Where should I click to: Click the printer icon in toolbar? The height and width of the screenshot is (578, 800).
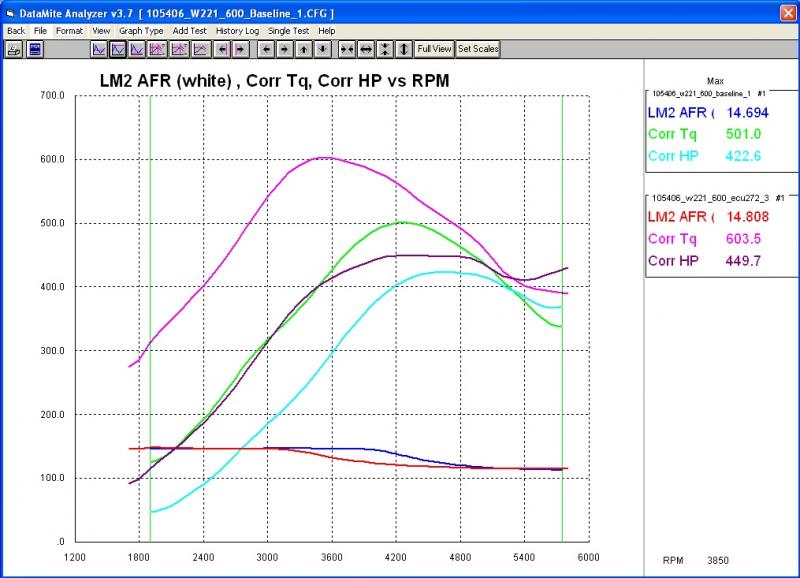(14, 49)
